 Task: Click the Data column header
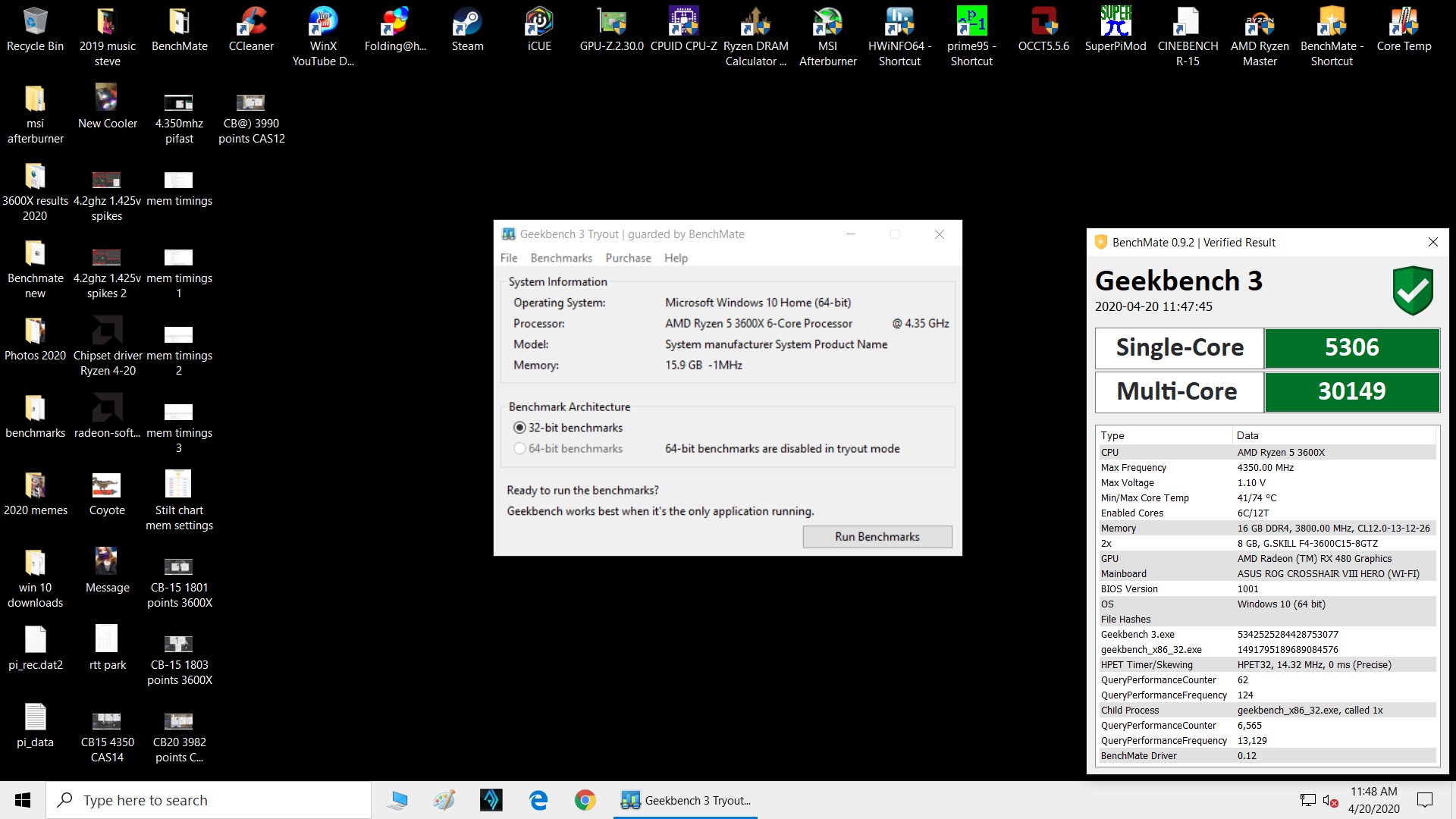click(1334, 435)
